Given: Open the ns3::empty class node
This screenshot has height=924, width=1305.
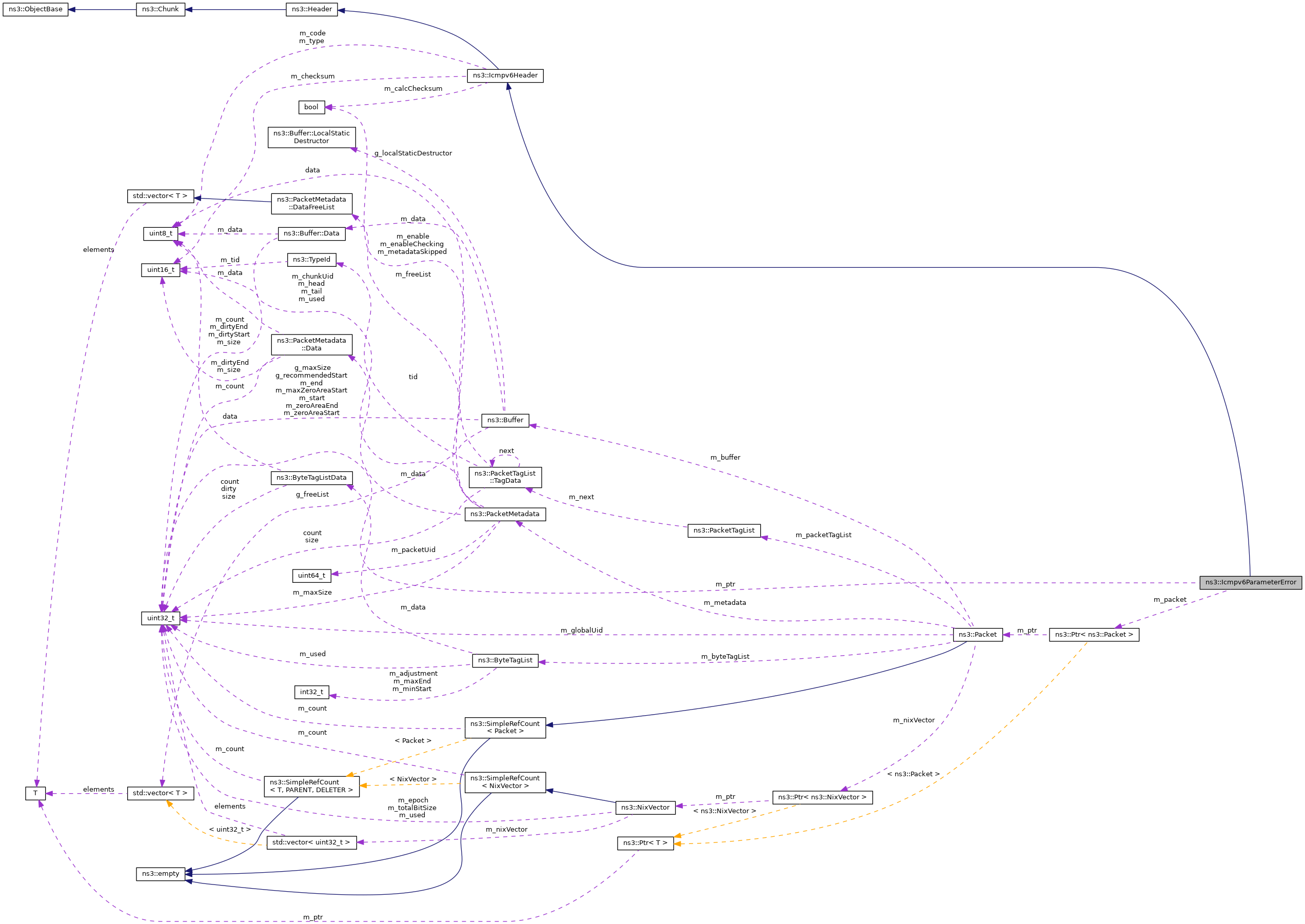Looking at the screenshot, I should pos(161,874).
